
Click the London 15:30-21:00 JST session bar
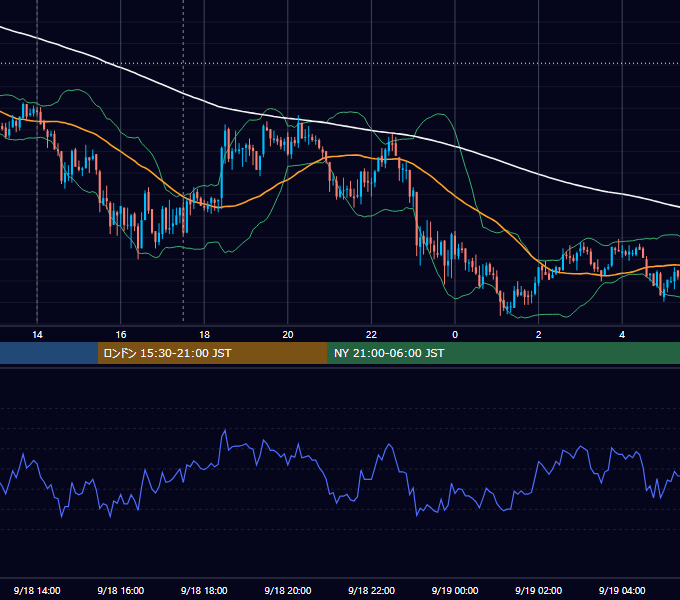point(212,353)
